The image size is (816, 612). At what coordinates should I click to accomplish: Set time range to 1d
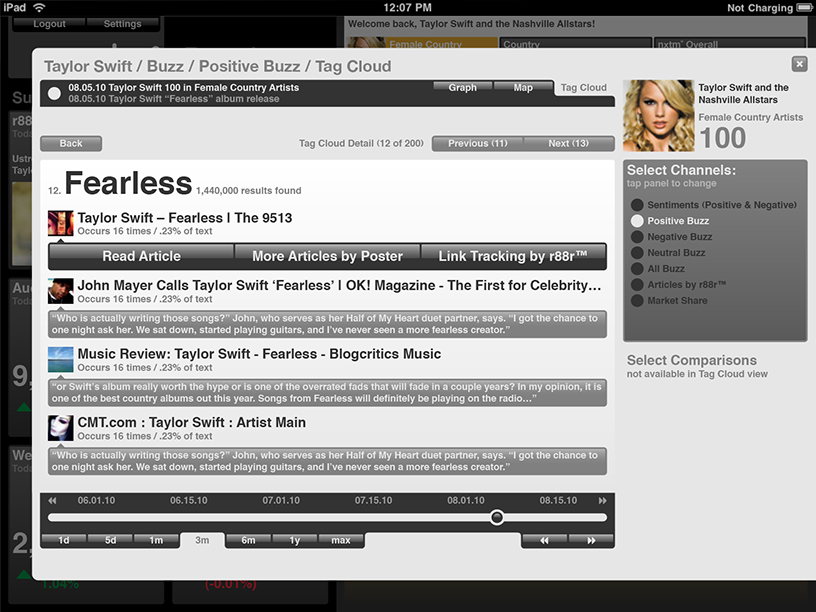(64, 540)
